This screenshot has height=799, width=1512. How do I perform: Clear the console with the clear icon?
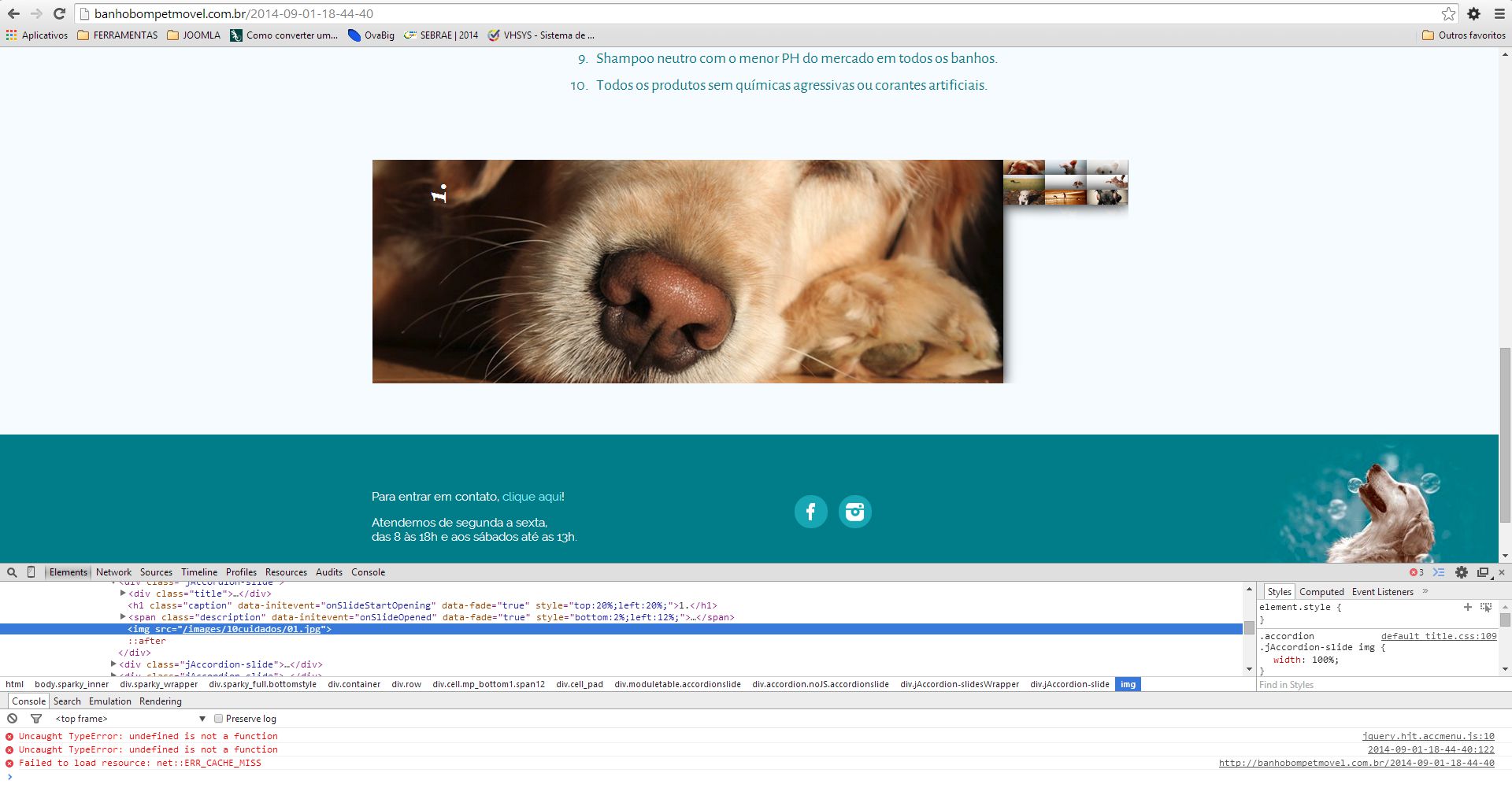pos(13,719)
